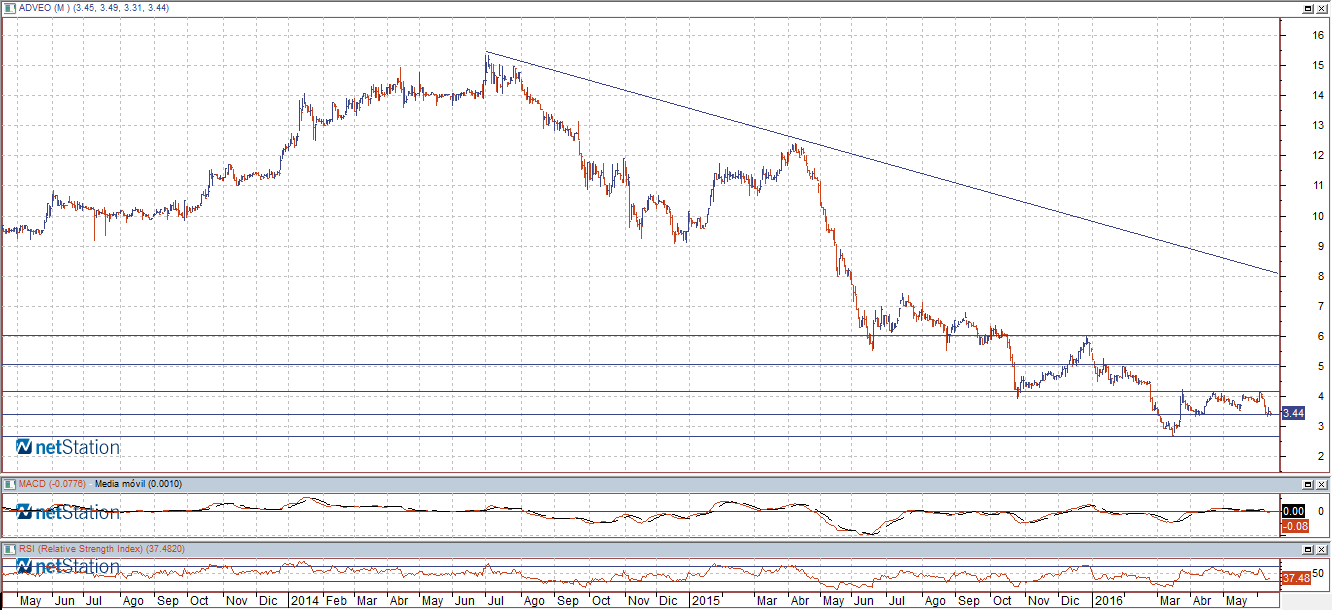Click the MACD (-0.0776) label

click(51, 484)
